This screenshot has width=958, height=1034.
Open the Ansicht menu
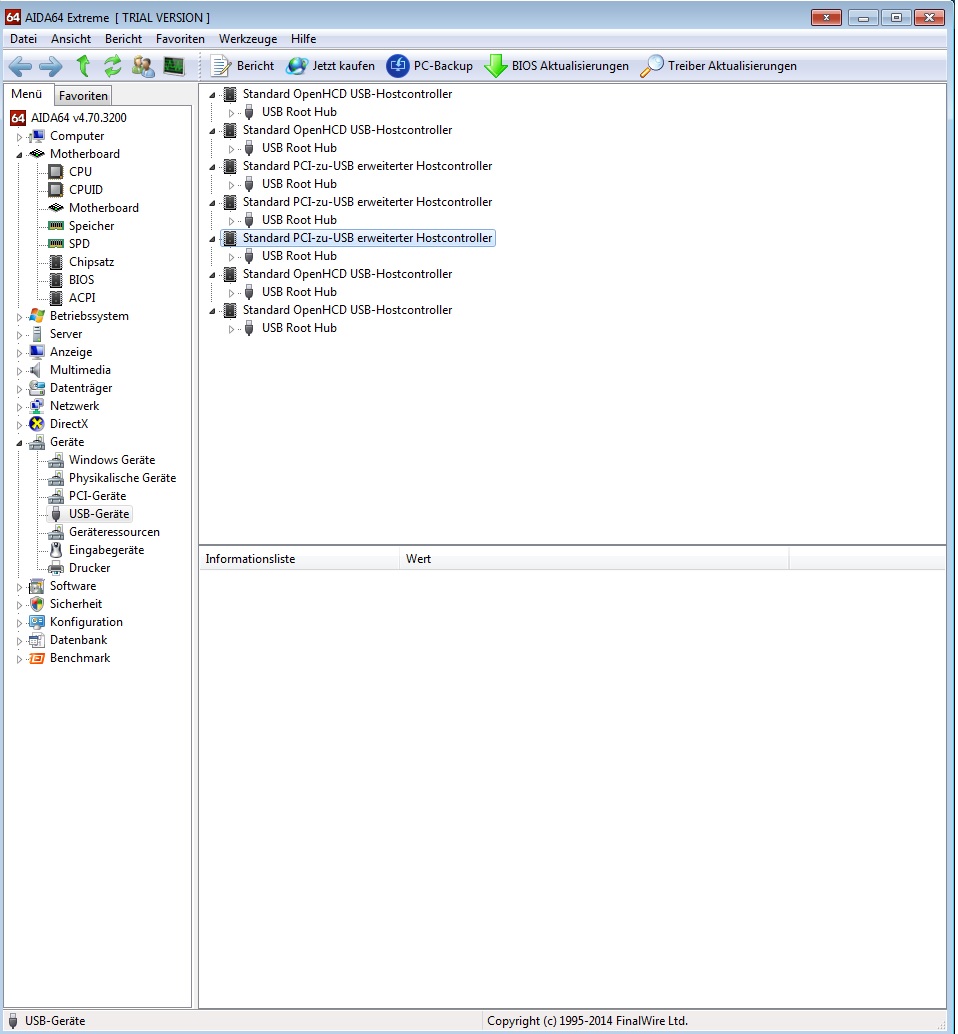pyautogui.click(x=71, y=39)
